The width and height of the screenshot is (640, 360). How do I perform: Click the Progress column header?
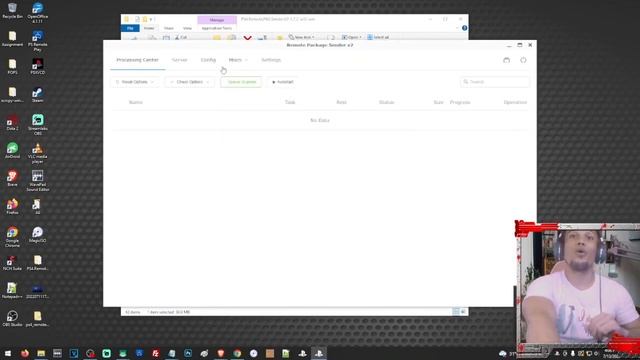[x=460, y=102]
